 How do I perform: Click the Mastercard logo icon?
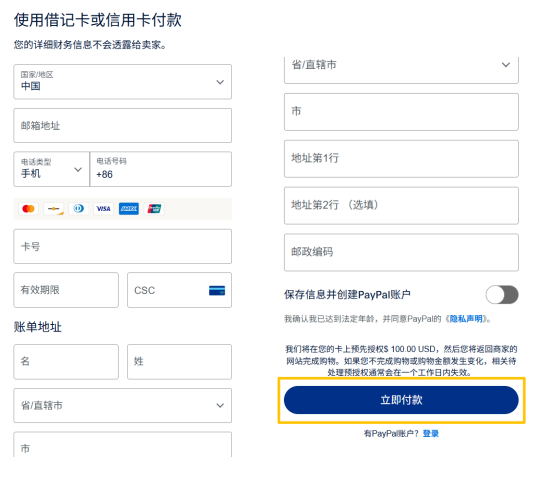pyautogui.click(x=28, y=209)
